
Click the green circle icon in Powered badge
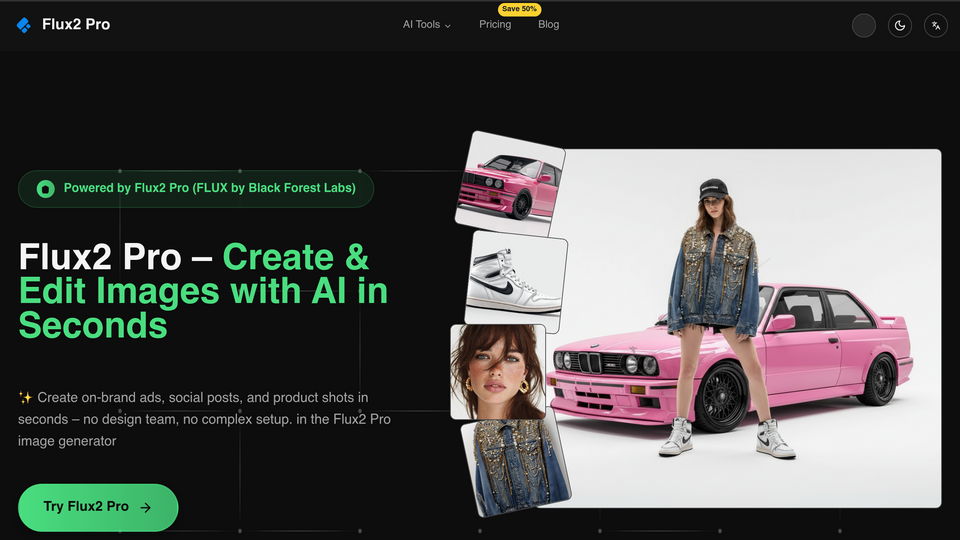45,189
